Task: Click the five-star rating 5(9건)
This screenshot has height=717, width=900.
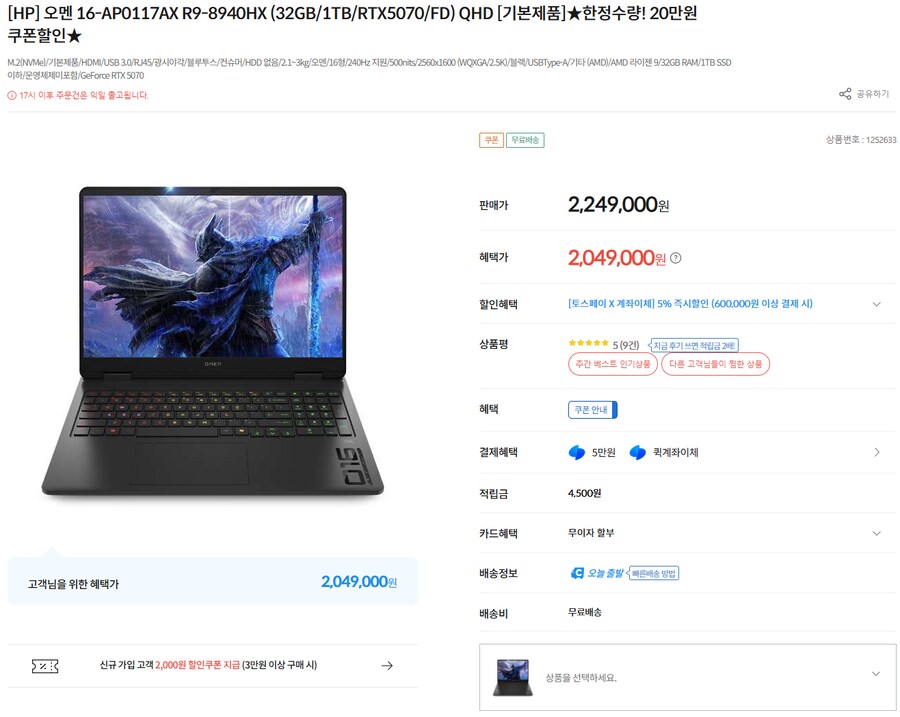Action: pyautogui.click(x=603, y=344)
